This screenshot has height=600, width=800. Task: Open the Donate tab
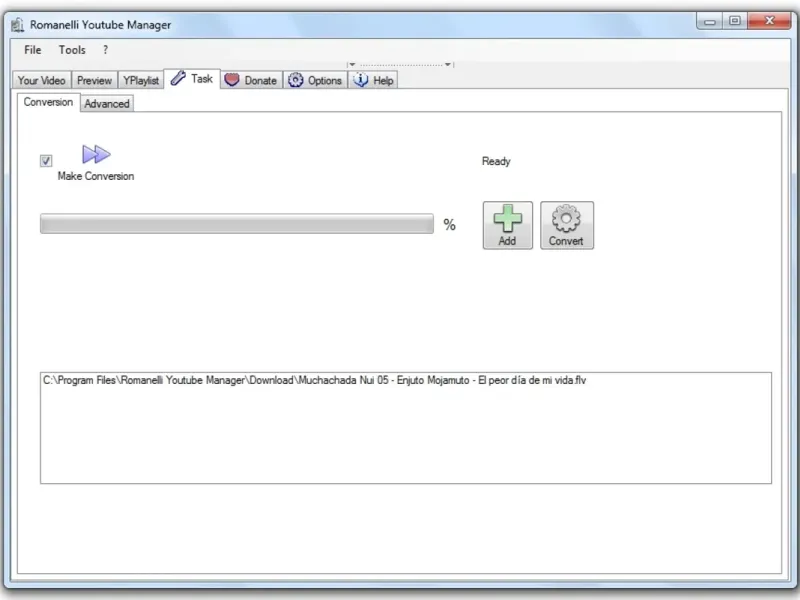pyautogui.click(x=251, y=81)
